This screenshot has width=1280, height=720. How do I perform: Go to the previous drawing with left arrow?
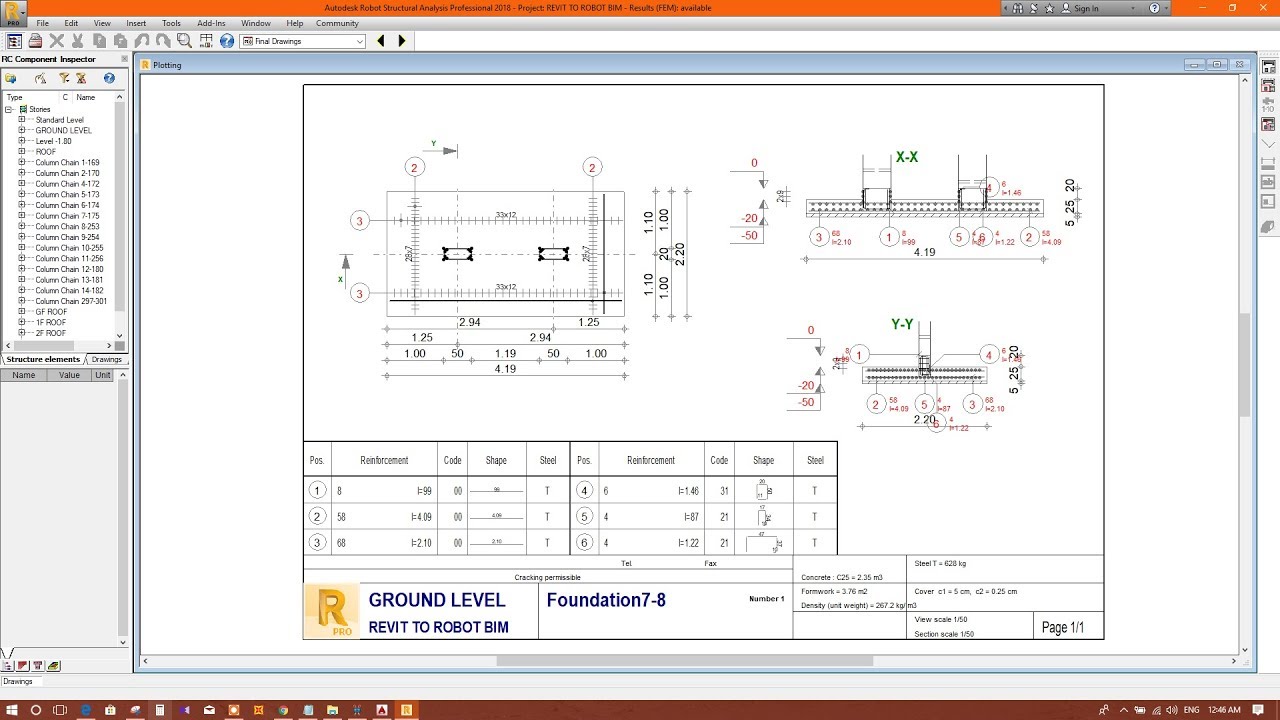(x=381, y=41)
